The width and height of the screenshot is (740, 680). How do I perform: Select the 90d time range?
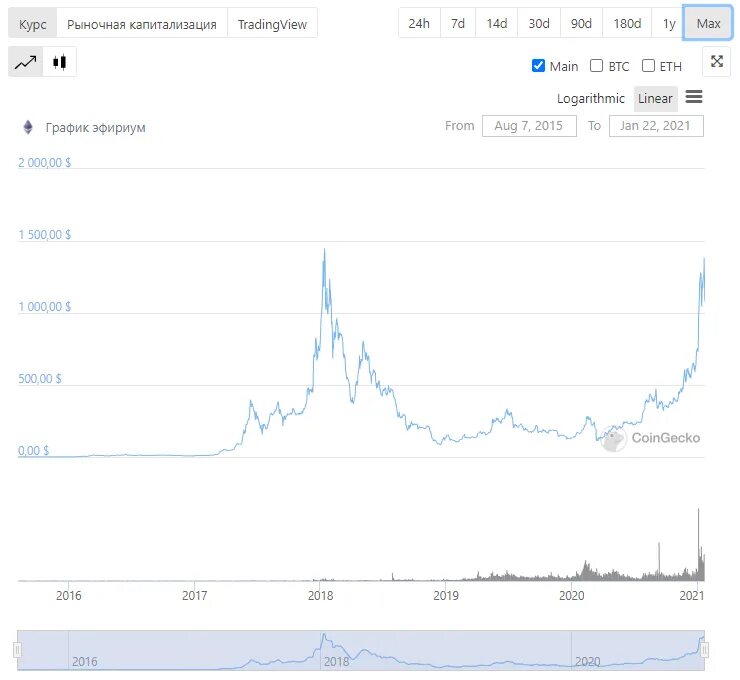click(581, 23)
